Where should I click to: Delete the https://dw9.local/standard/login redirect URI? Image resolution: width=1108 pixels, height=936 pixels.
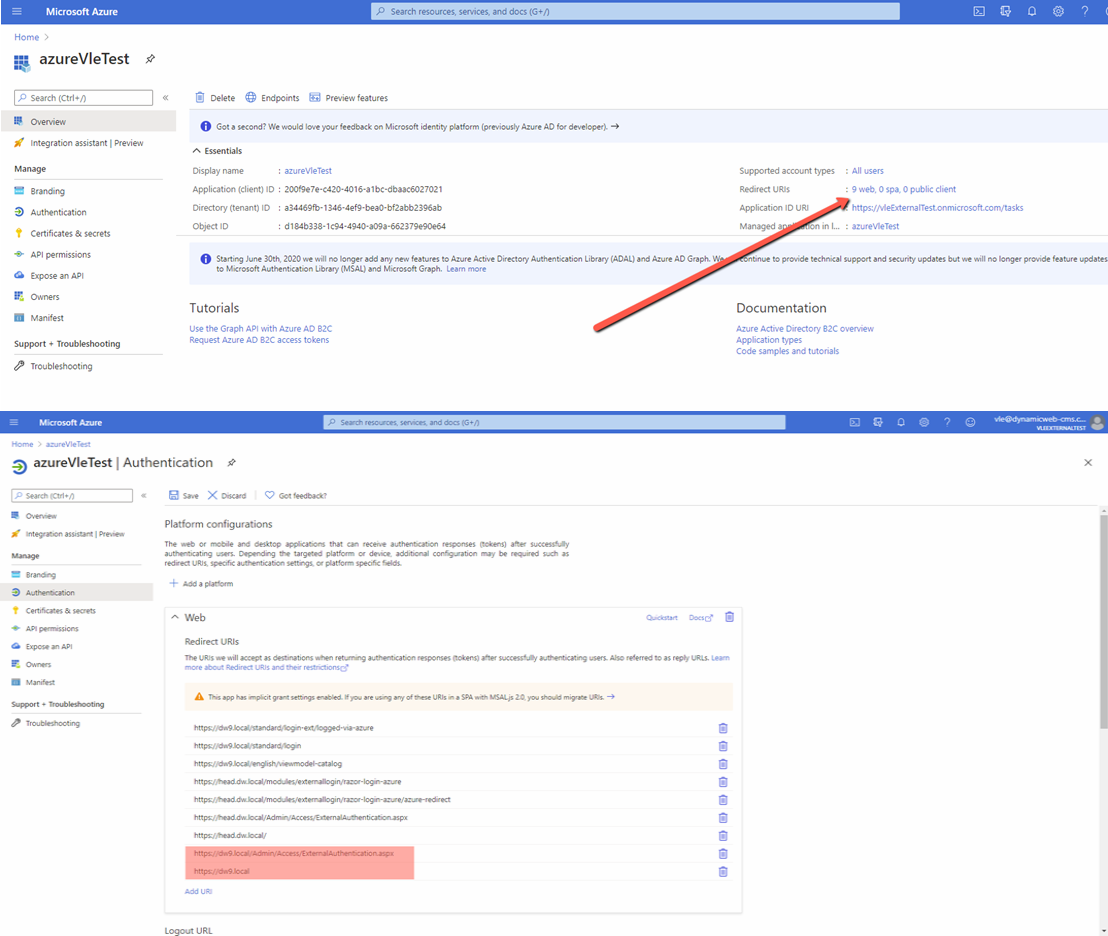723,746
